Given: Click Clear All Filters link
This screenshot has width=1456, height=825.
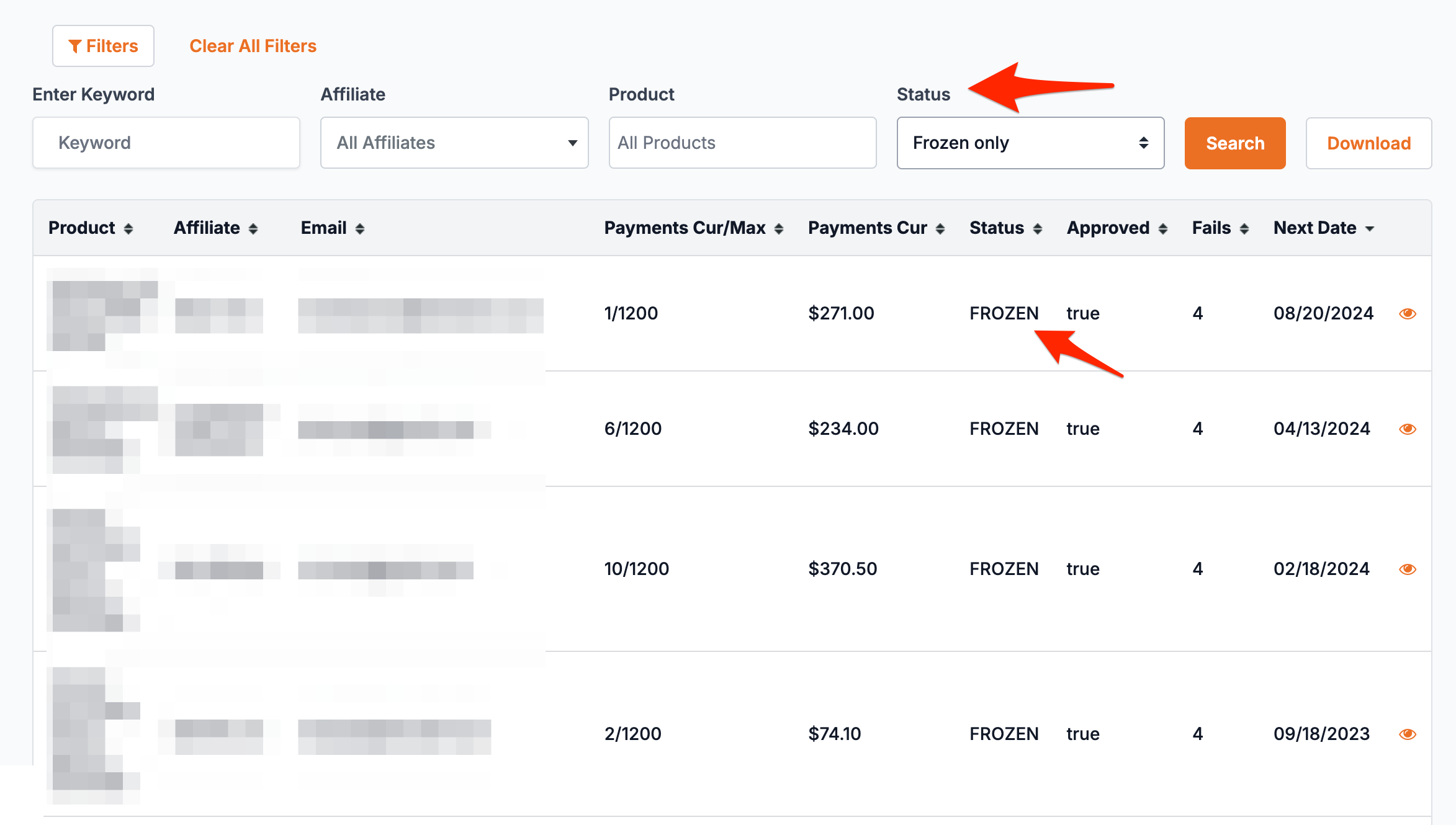Looking at the screenshot, I should (253, 46).
